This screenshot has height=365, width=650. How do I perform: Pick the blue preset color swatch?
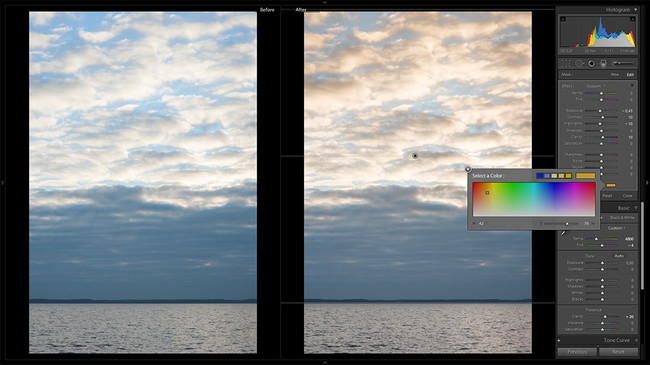click(539, 176)
